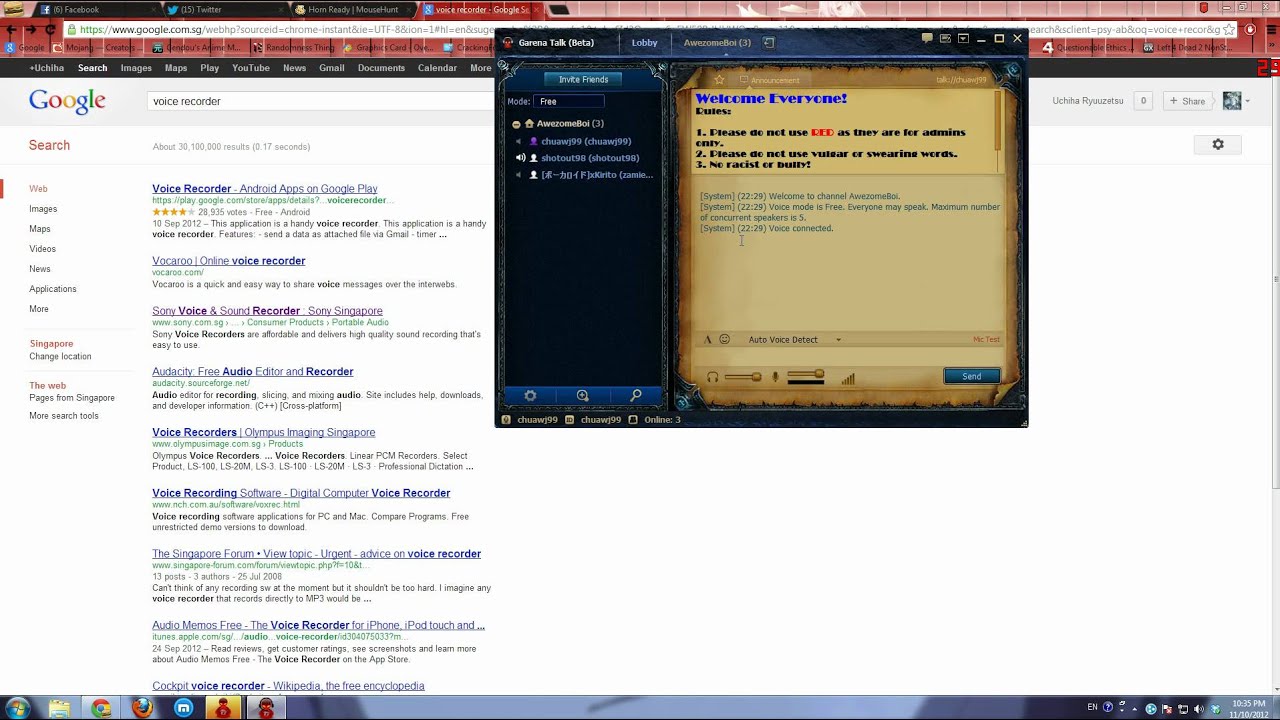Open the Google account avatar dropdown
This screenshot has width=1280, height=720.
pyautogui.click(x=1236, y=101)
